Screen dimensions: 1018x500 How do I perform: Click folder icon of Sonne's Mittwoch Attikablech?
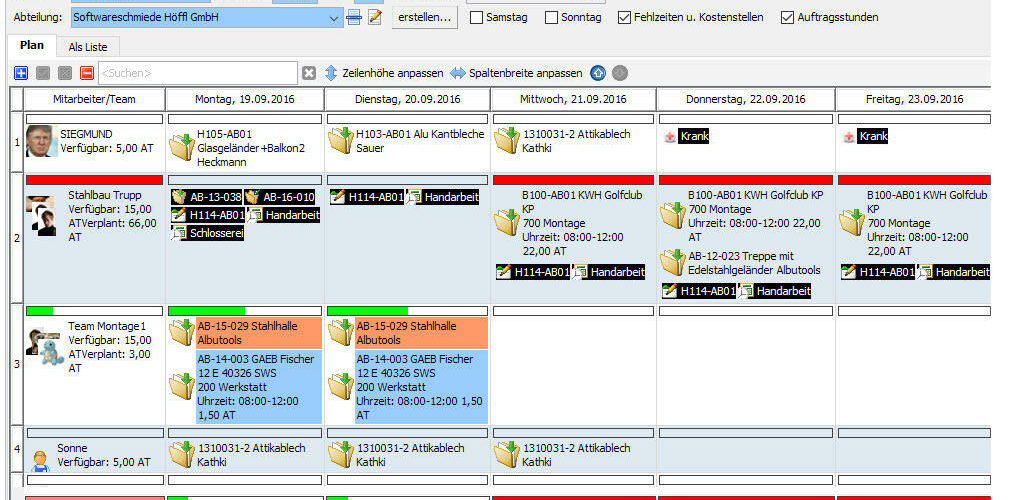(x=506, y=455)
